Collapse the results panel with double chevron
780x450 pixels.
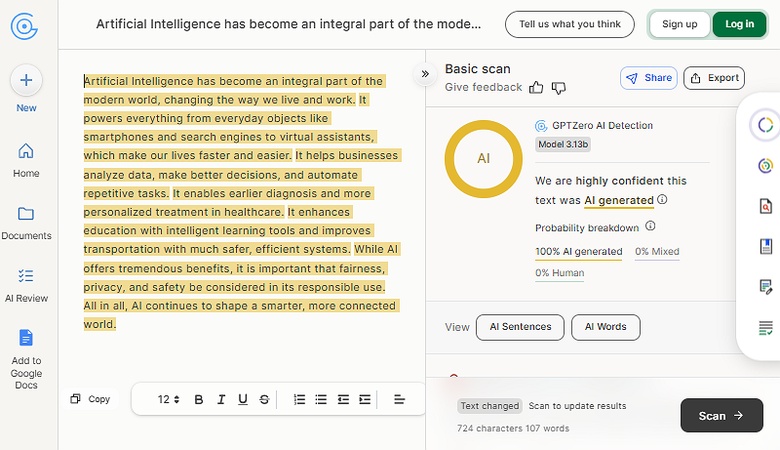[x=425, y=73]
